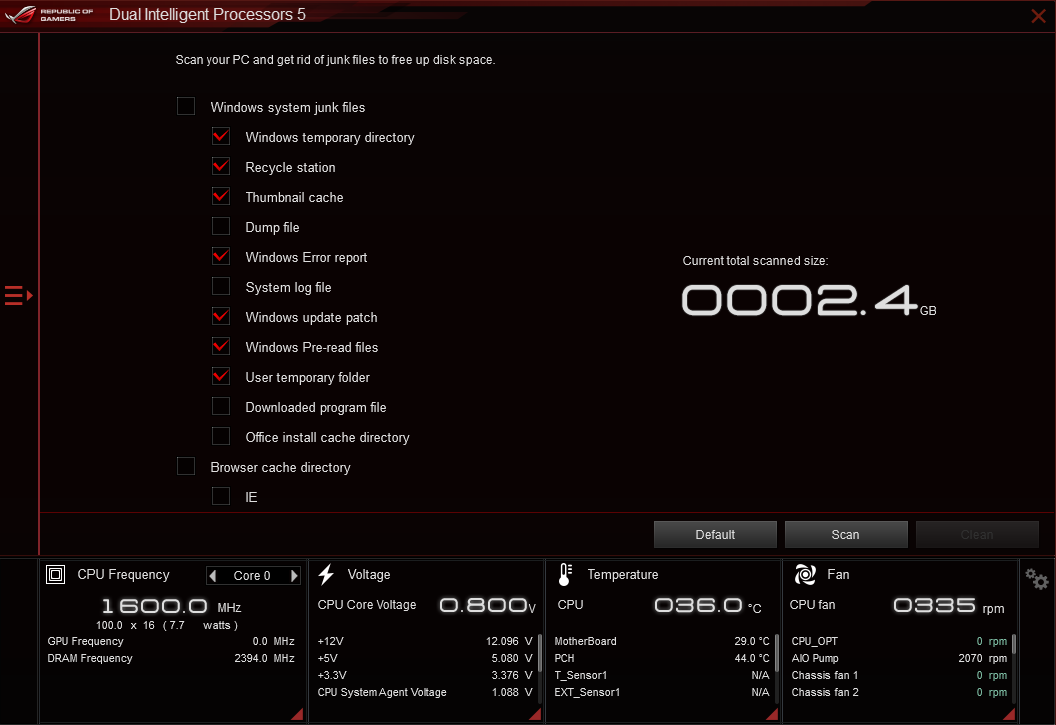Click the Default button

click(x=715, y=534)
